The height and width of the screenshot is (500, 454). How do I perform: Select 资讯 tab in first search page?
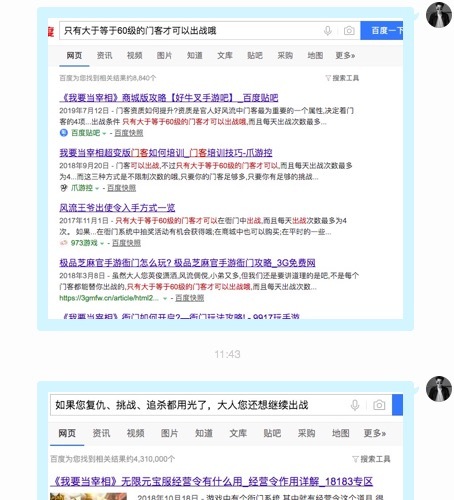pyautogui.click(x=104, y=55)
